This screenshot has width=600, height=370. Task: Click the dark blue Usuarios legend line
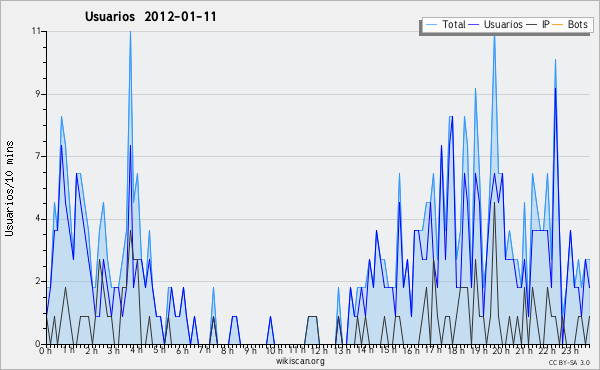[474, 25]
